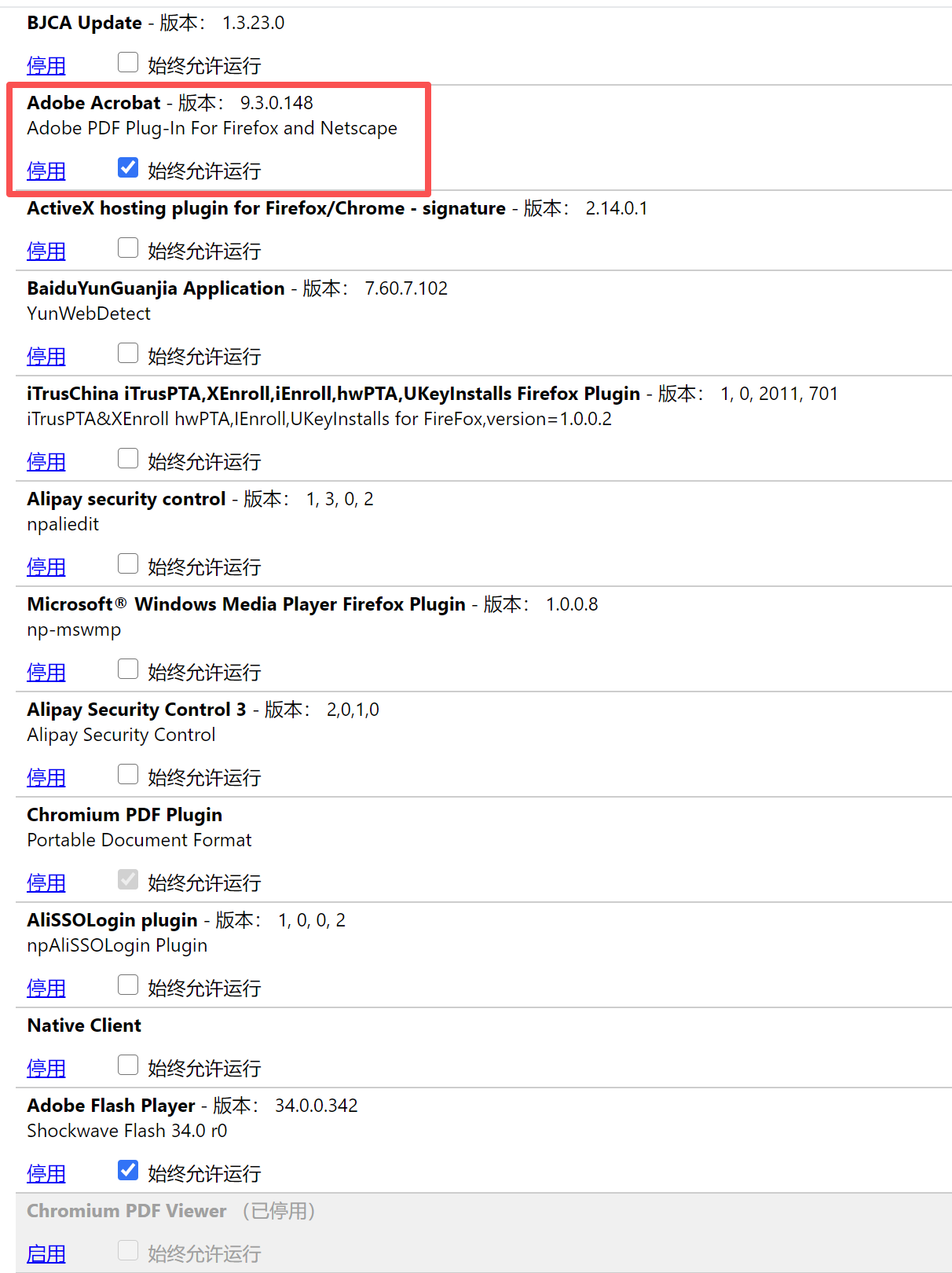The height and width of the screenshot is (1273, 952).
Task: Enable always allow for Alipay Security Control 3
Action: point(128,774)
